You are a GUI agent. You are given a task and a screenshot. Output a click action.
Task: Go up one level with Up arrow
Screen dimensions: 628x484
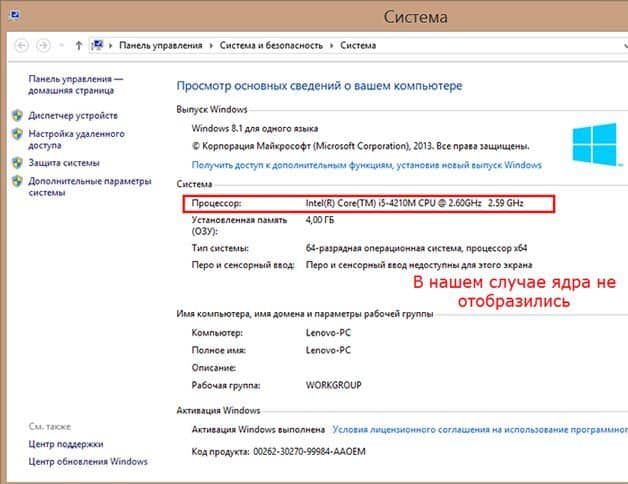coord(78,45)
